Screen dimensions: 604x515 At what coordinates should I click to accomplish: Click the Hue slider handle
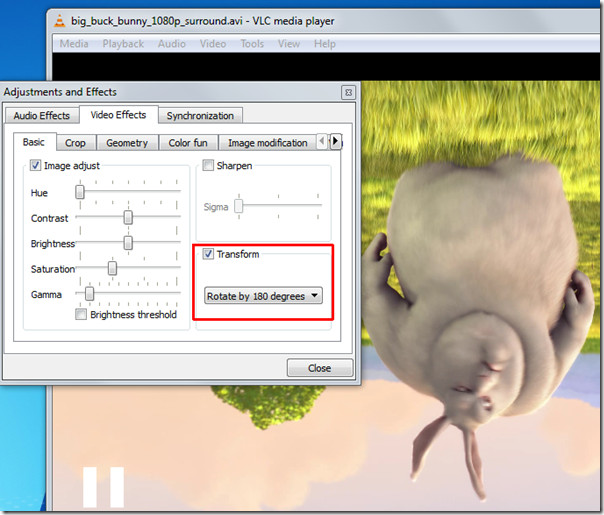80,192
